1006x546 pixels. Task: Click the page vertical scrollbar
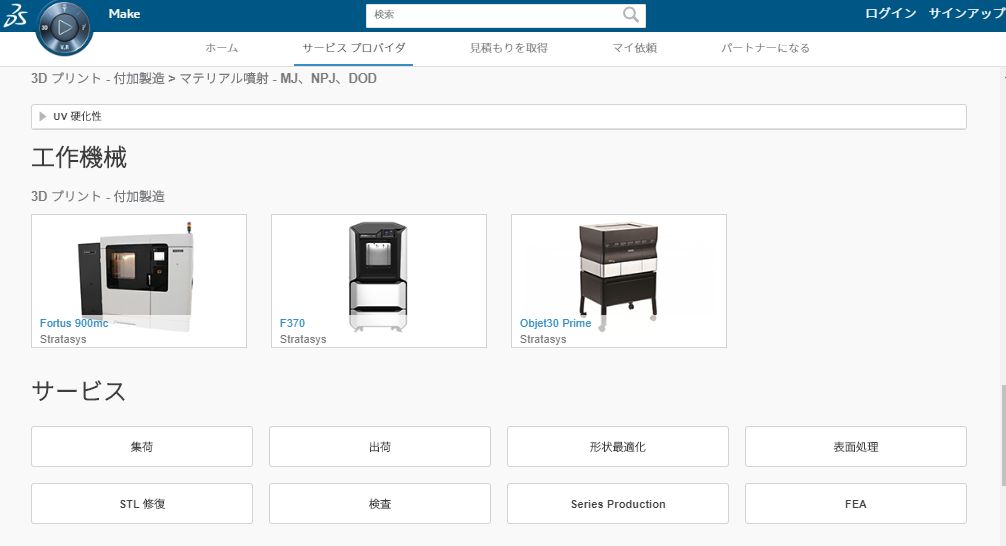[1003, 435]
